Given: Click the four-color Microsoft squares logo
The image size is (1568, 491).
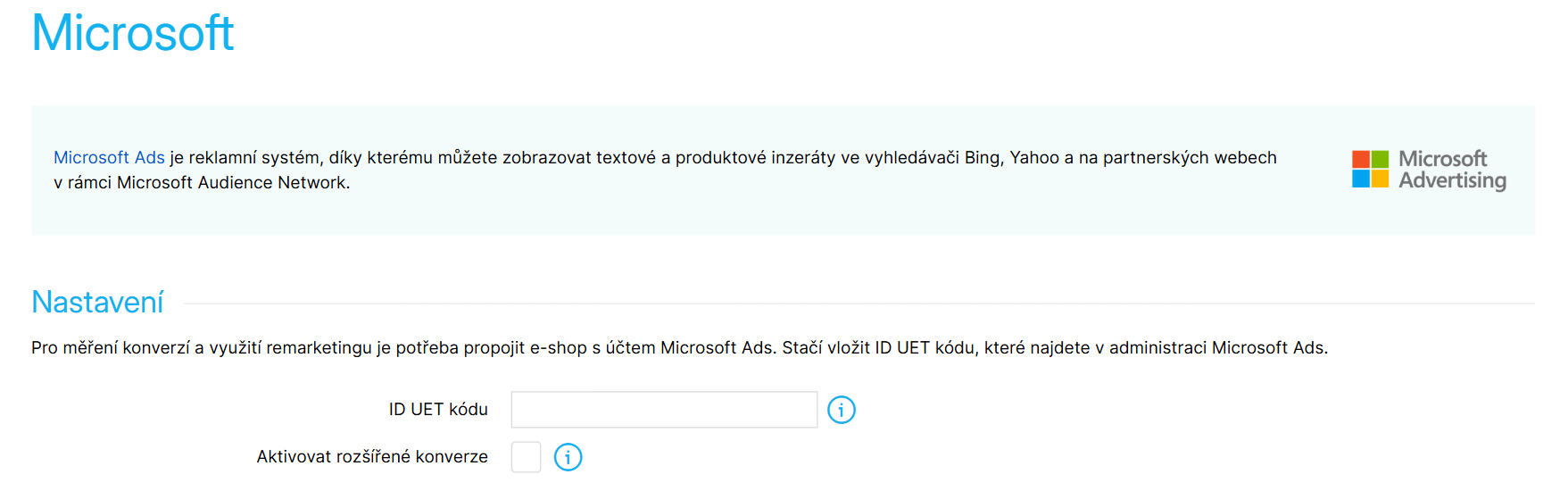Looking at the screenshot, I should (x=1370, y=169).
